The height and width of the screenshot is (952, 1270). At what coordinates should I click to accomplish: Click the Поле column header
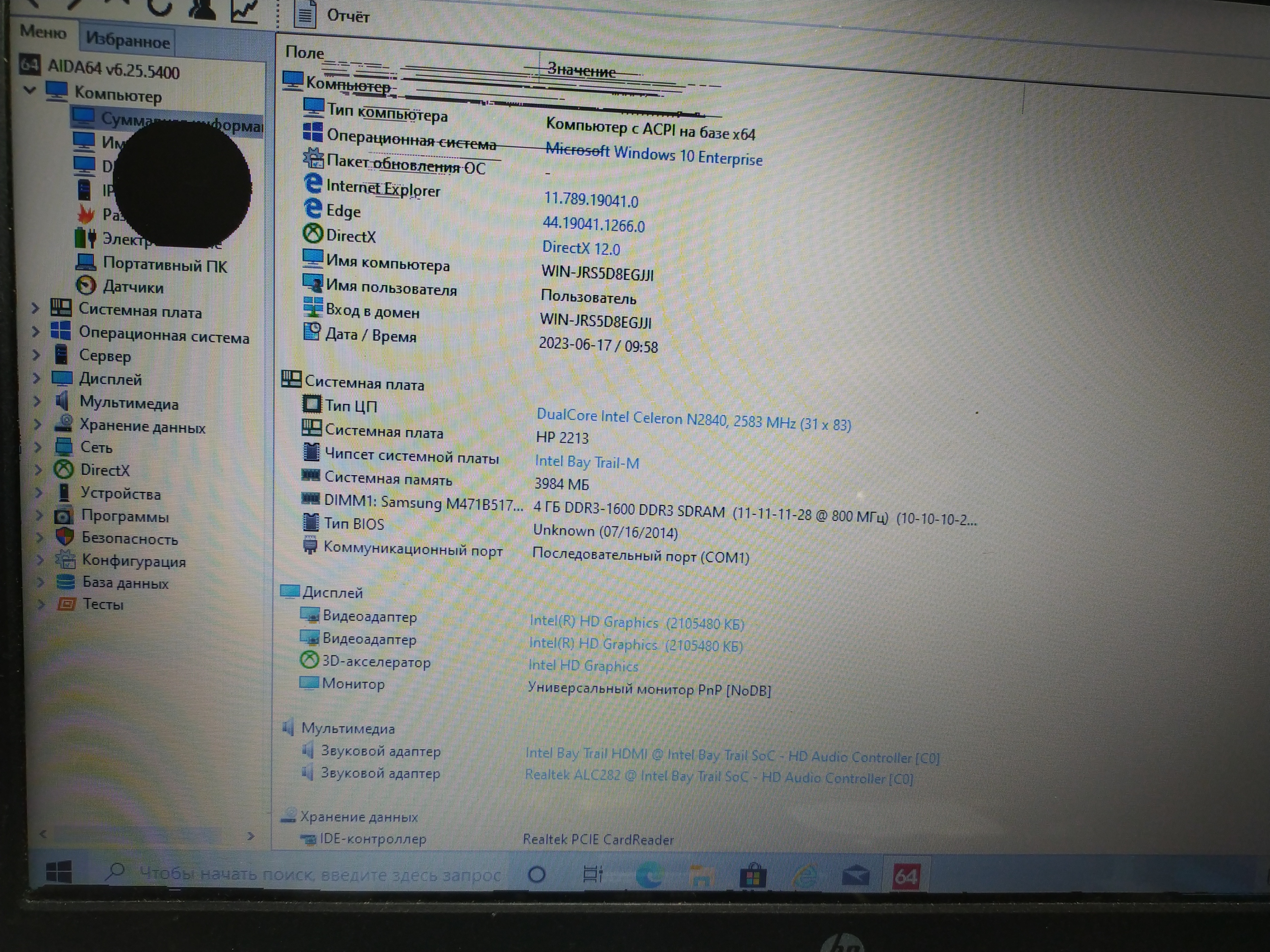click(x=305, y=53)
